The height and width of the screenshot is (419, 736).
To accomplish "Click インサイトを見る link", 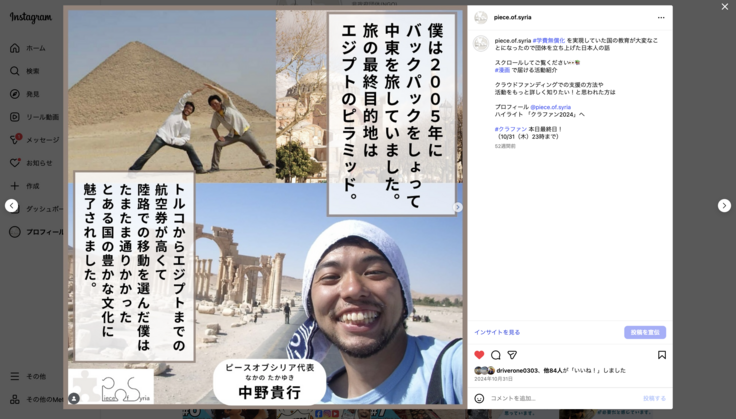I will (x=497, y=332).
